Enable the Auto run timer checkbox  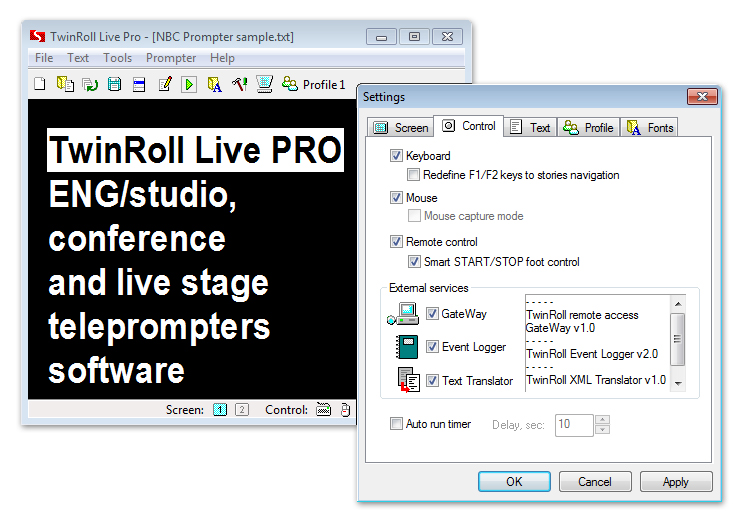[x=397, y=424]
